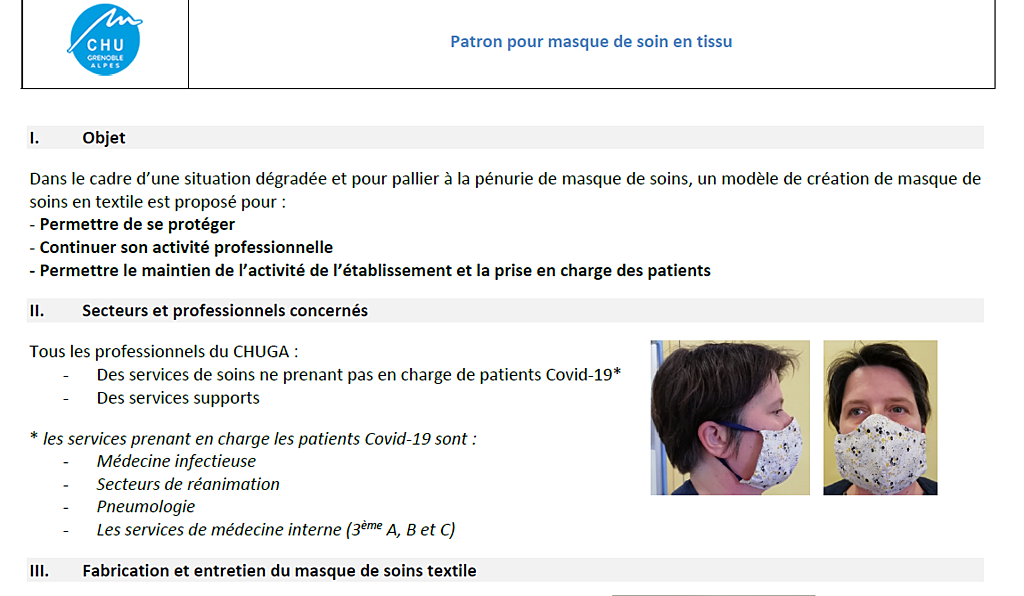
Task: Click the paragraph starting 'Dans le cadre'
Action: point(505,190)
